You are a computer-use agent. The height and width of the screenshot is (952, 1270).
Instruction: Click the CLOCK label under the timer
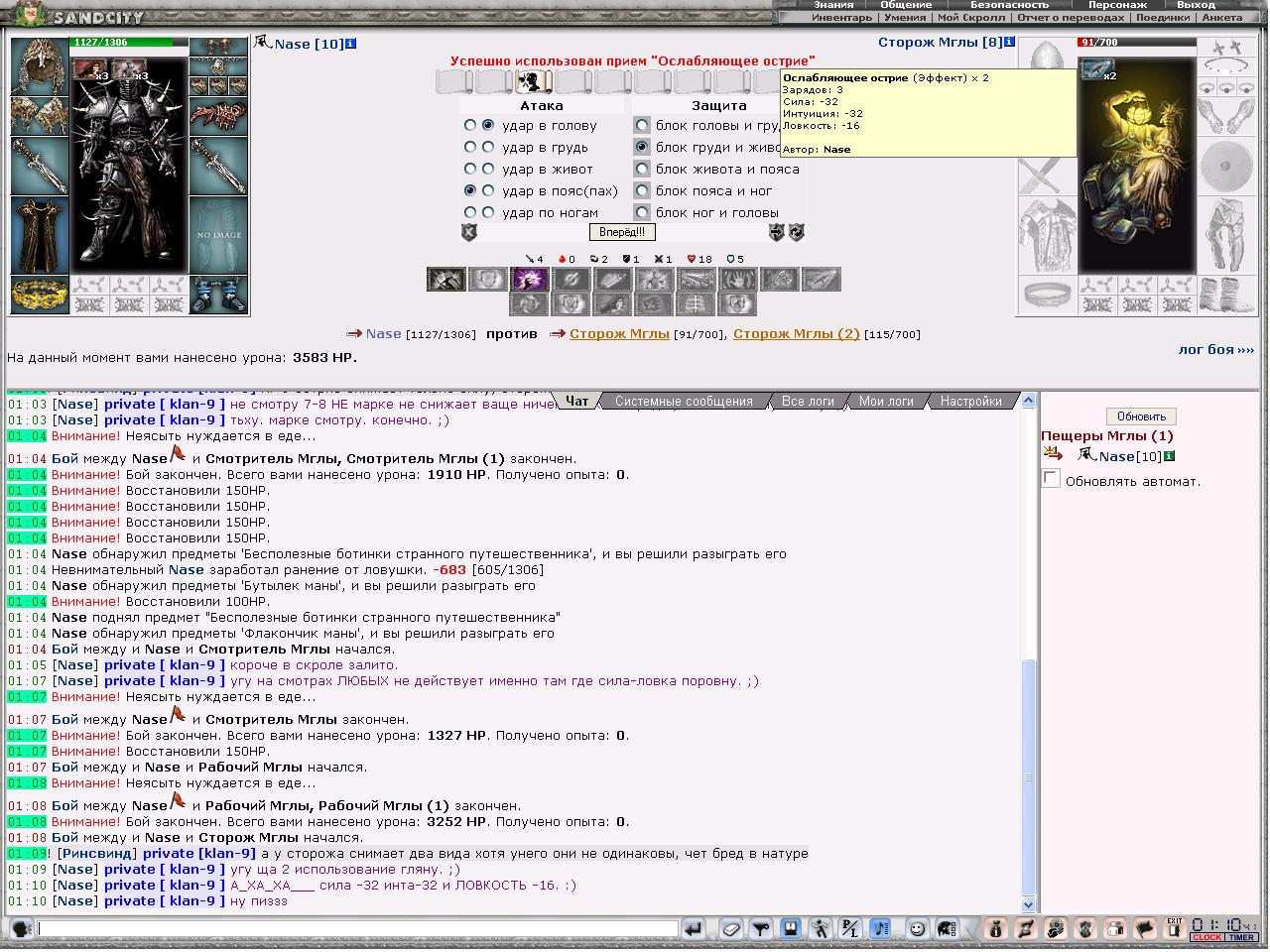point(1206,938)
